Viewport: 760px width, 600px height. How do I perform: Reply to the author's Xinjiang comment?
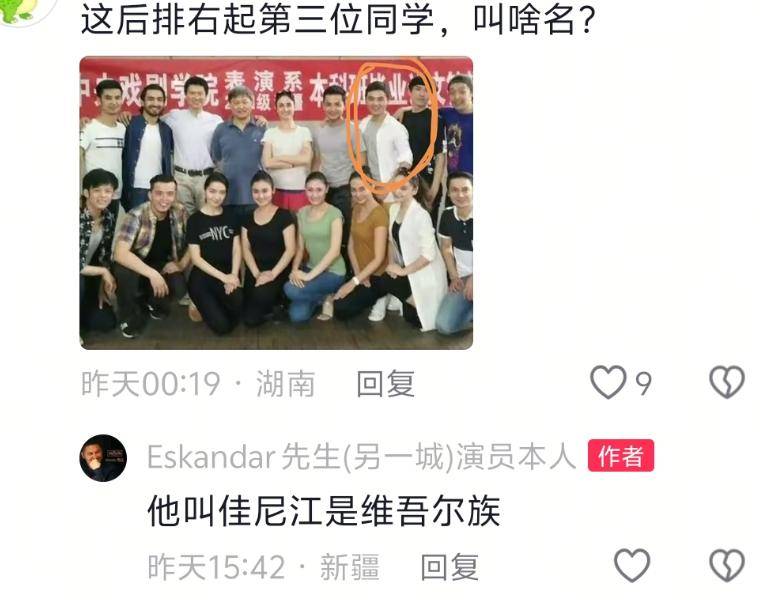(450, 567)
